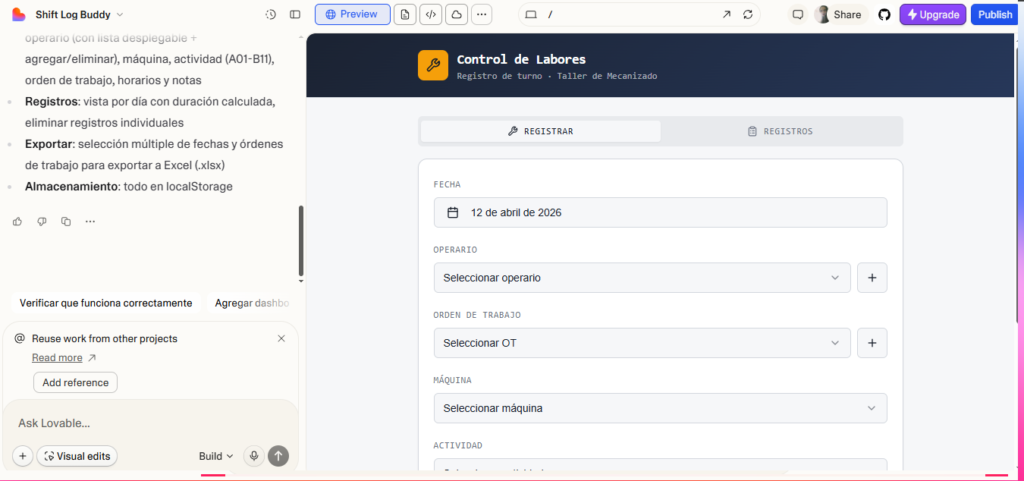Click the @ icon in Reuse work card
The width and height of the screenshot is (1024, 481).
click(x=20, y=338)
